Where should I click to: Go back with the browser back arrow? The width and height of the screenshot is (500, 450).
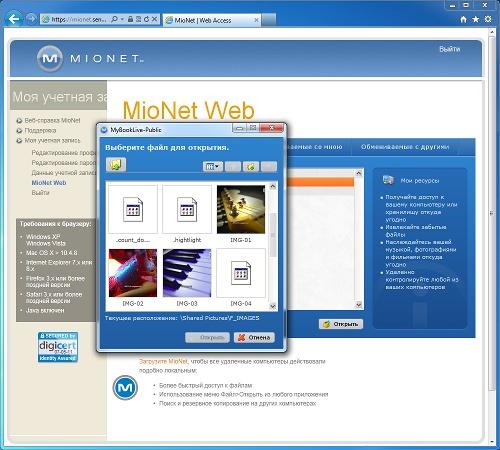coord(14,19)
